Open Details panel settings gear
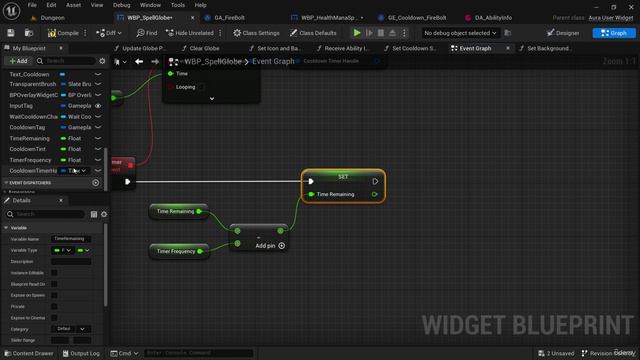 coord(104,214)
